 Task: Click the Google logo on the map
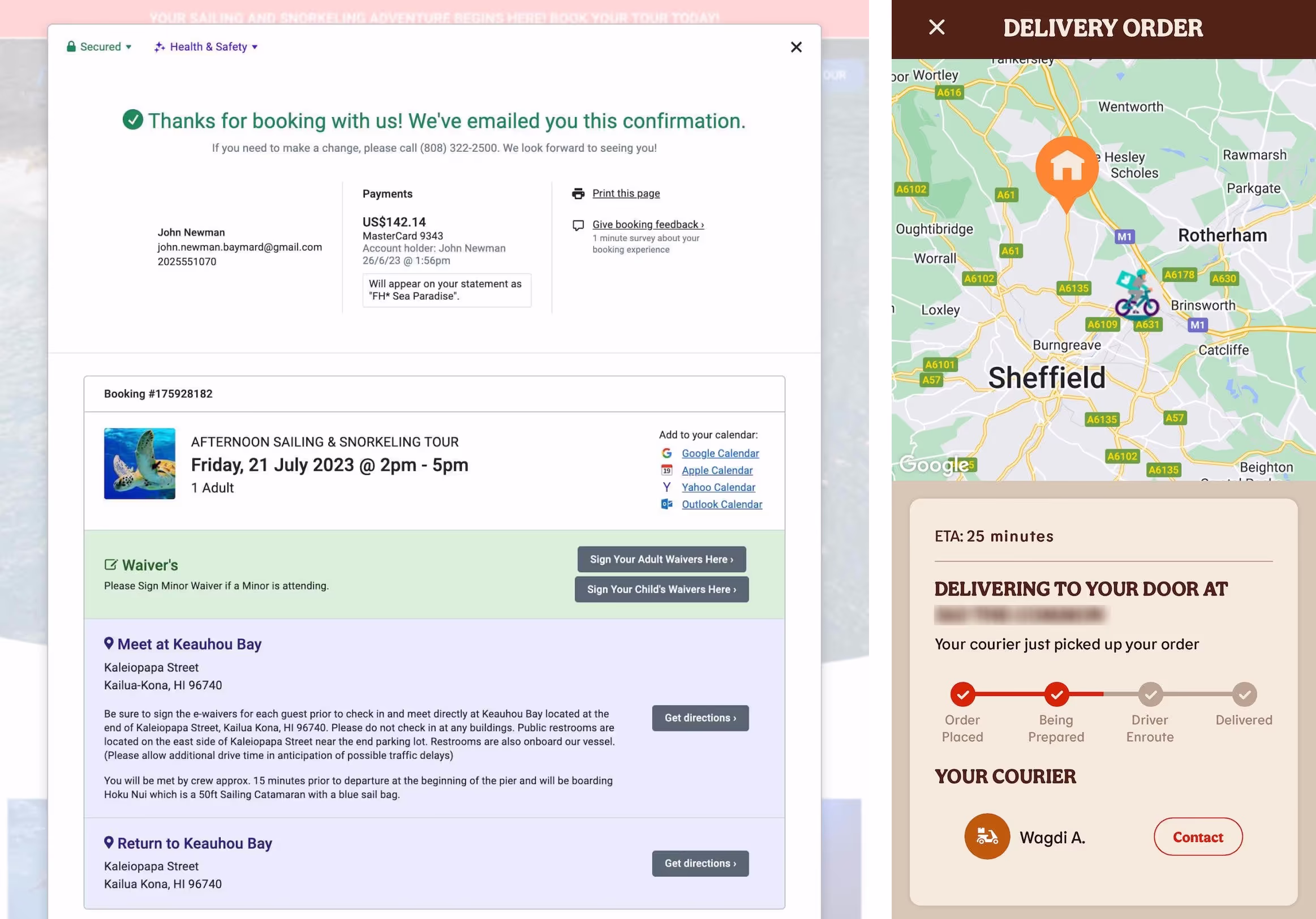pos(934,465)
